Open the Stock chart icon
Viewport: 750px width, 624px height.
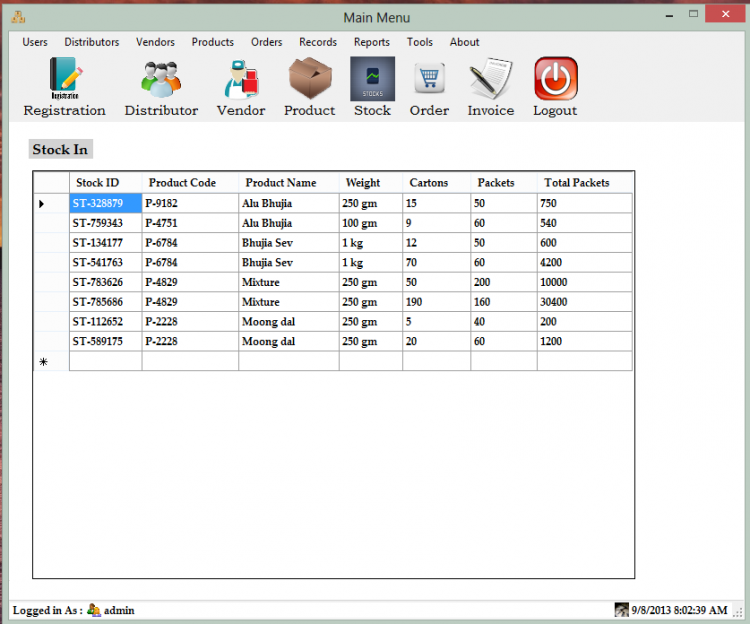pos(372,79)
